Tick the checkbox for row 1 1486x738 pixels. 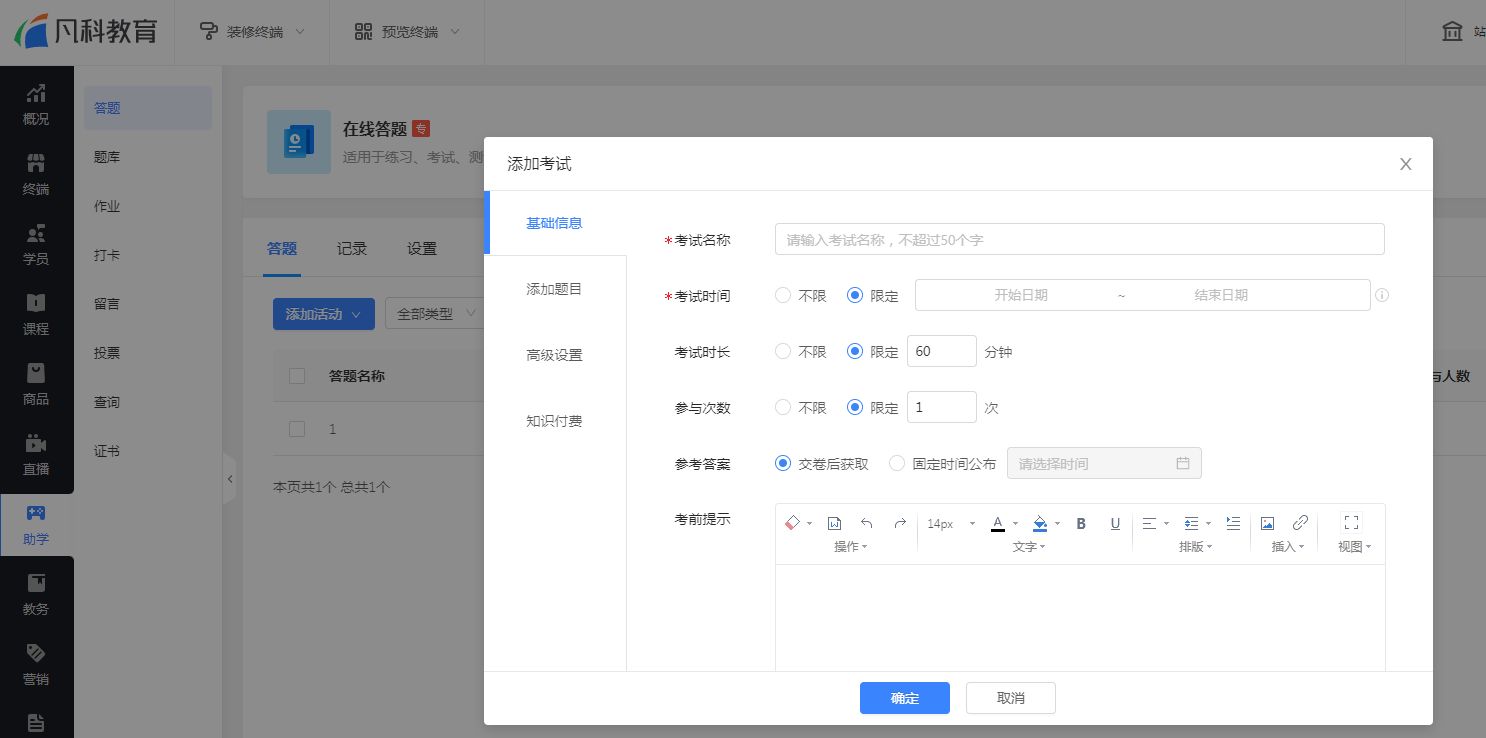coord(297,429)
